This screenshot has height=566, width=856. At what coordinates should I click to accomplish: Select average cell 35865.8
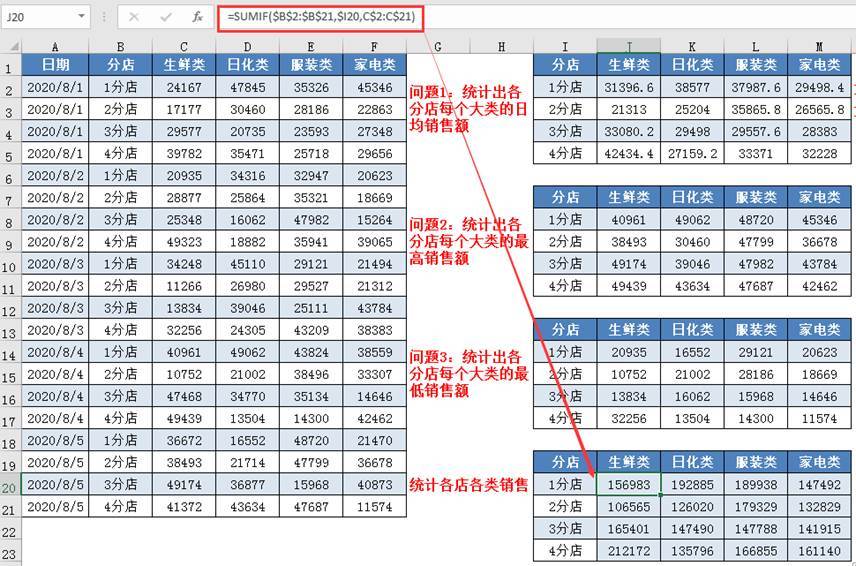point(756,109)
